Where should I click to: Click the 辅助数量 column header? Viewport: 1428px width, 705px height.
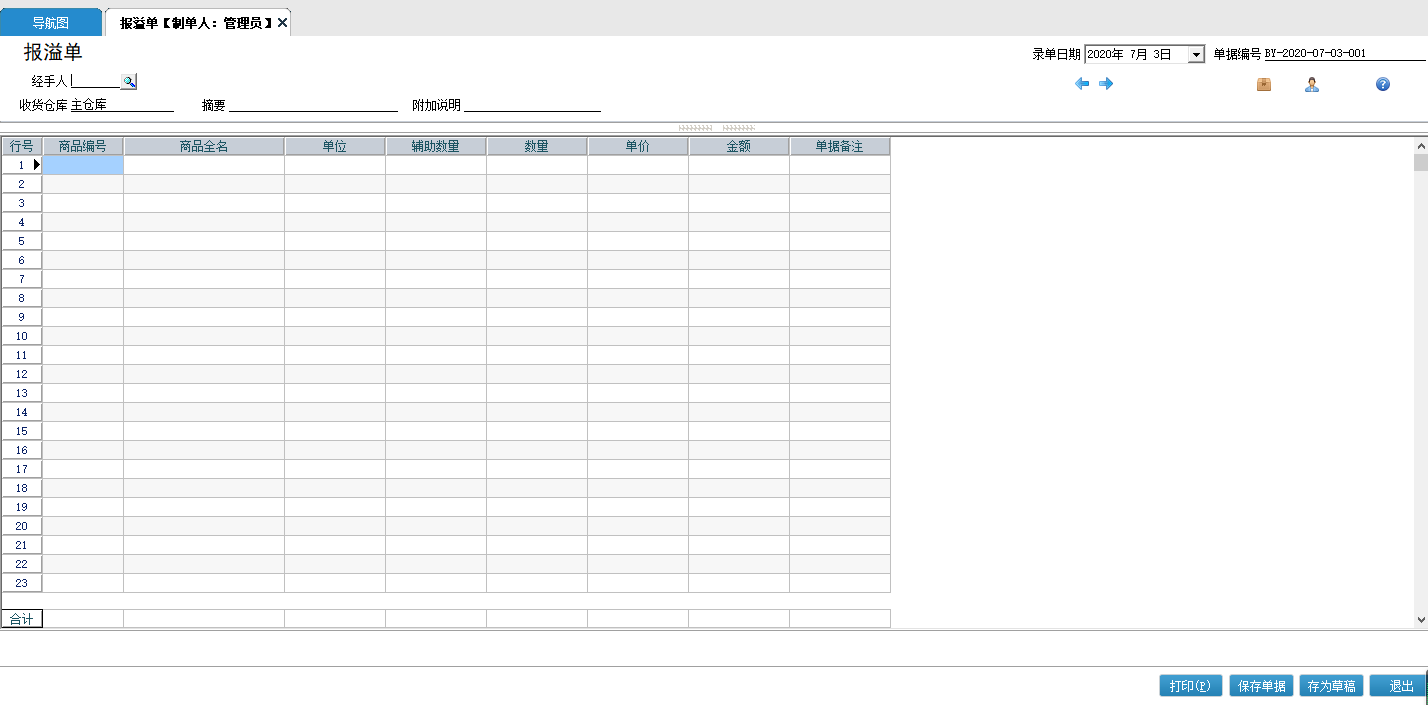coord(436,146)
